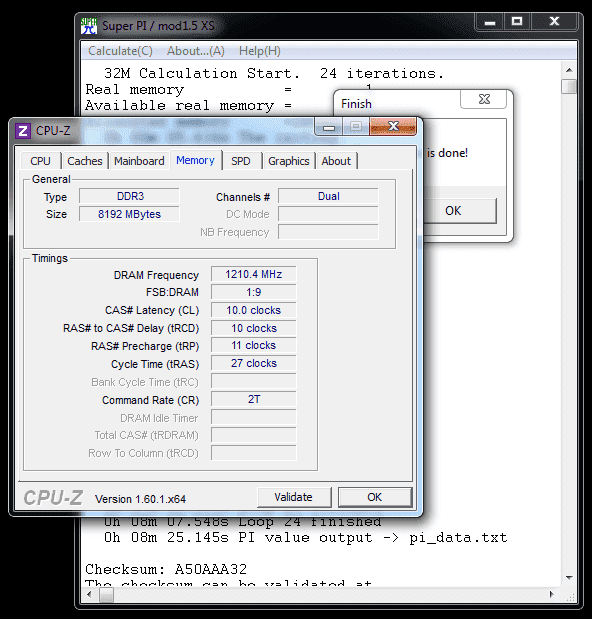Click the horizontal scrollbar right arrow in Super PI

[552, 594]
